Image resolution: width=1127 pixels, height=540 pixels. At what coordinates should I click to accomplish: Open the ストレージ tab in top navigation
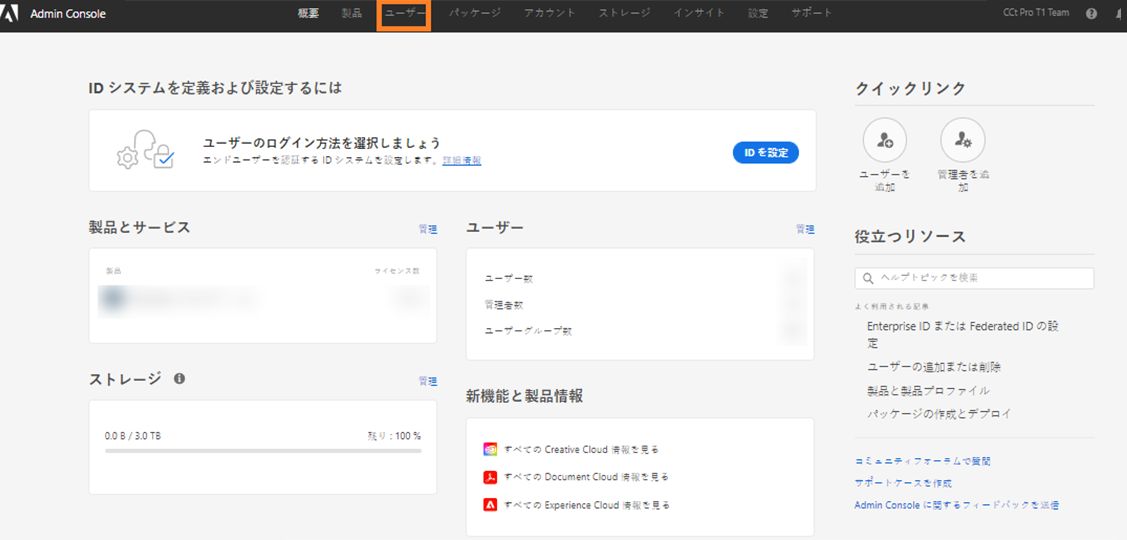coord(625,13)
